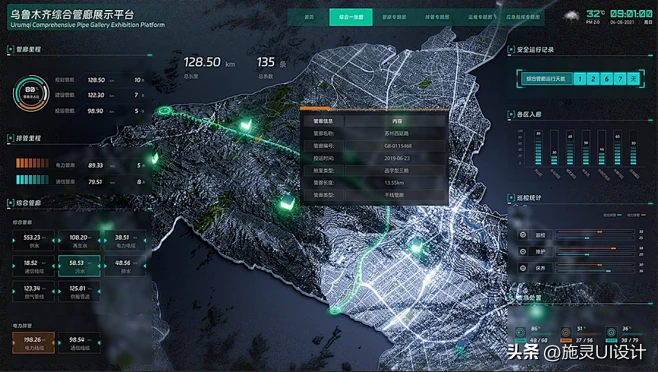Select the 98.90 km mileage row
Screen dimensions: 658x372
pos(100,111)
